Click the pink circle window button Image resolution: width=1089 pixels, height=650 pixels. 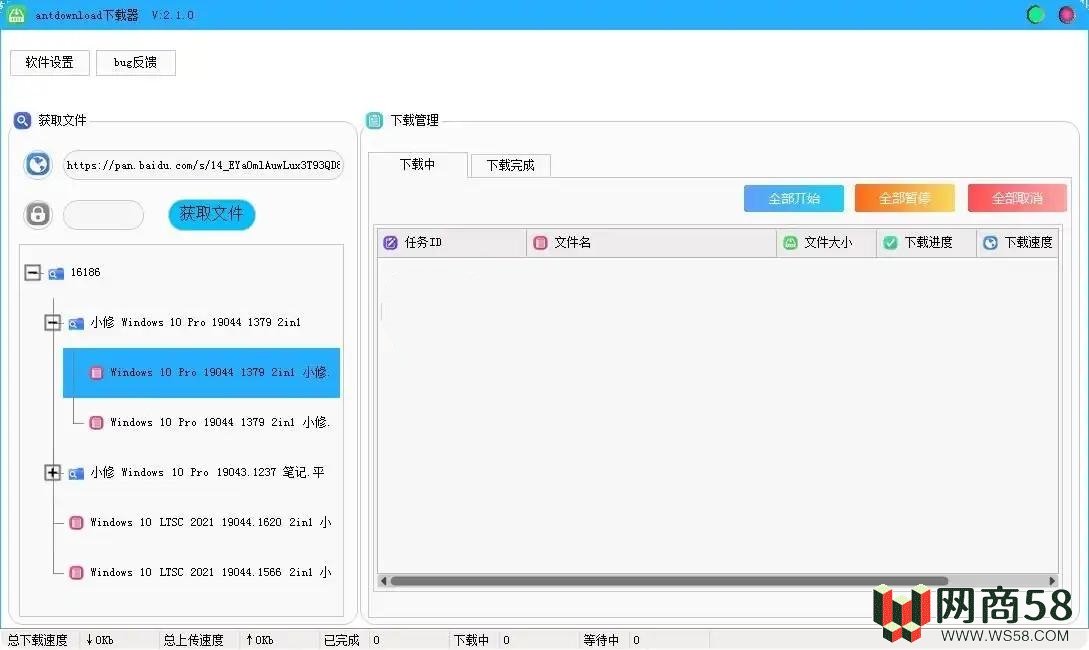coord(1067,15)
